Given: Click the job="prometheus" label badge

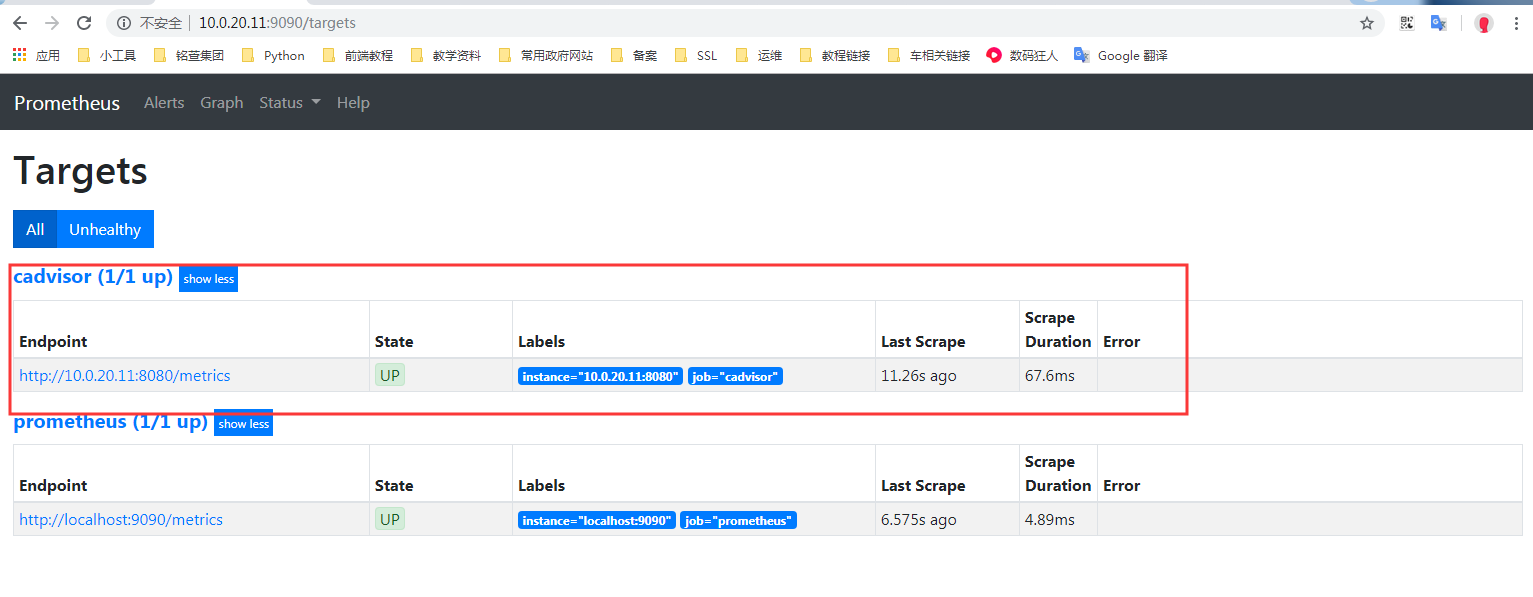Looking at the screenshot, I should (738, 521).
